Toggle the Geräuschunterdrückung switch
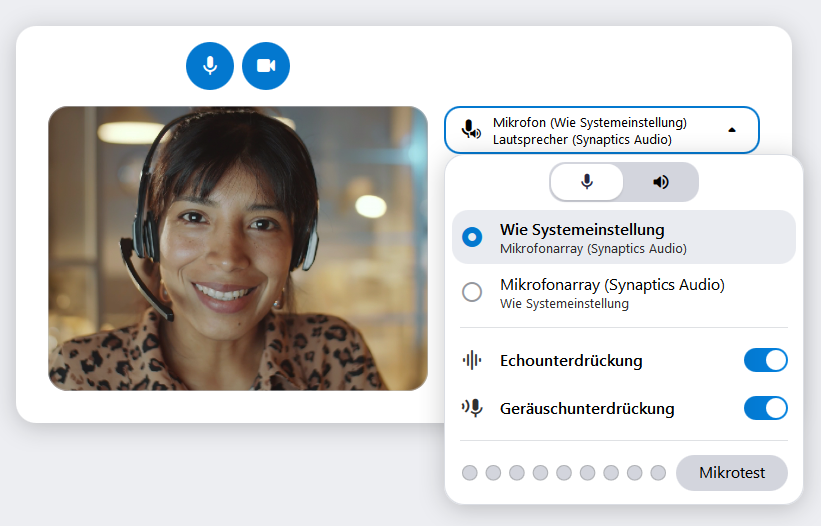The width and height of the screenshot is (821, 526). pos(765,408)
